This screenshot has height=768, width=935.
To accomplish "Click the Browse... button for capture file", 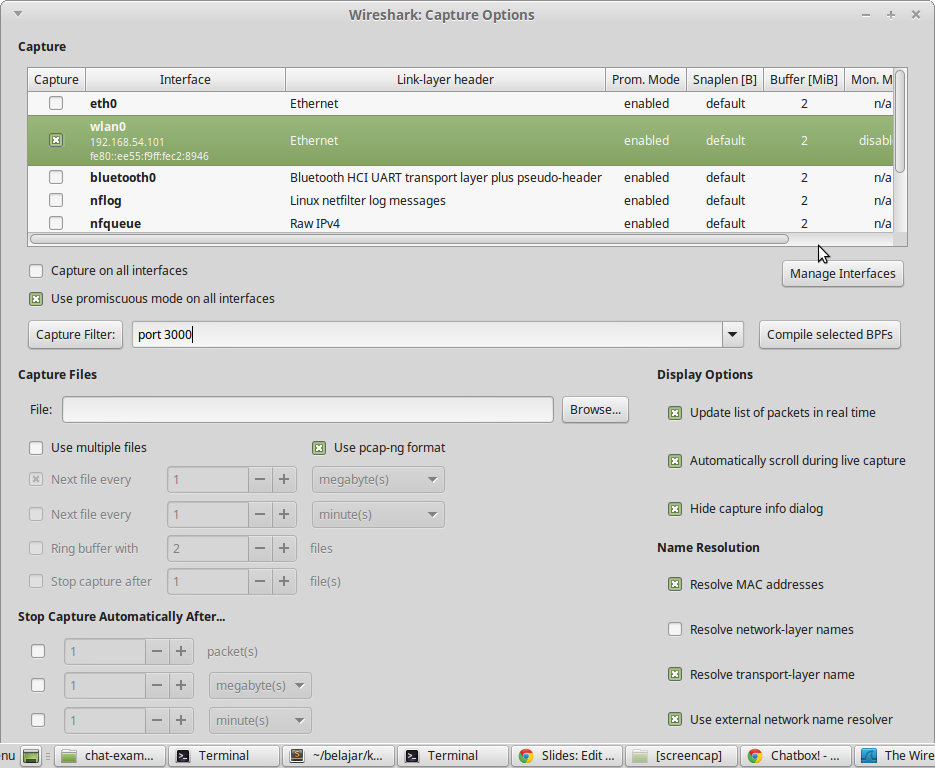I will click(595, 410).
